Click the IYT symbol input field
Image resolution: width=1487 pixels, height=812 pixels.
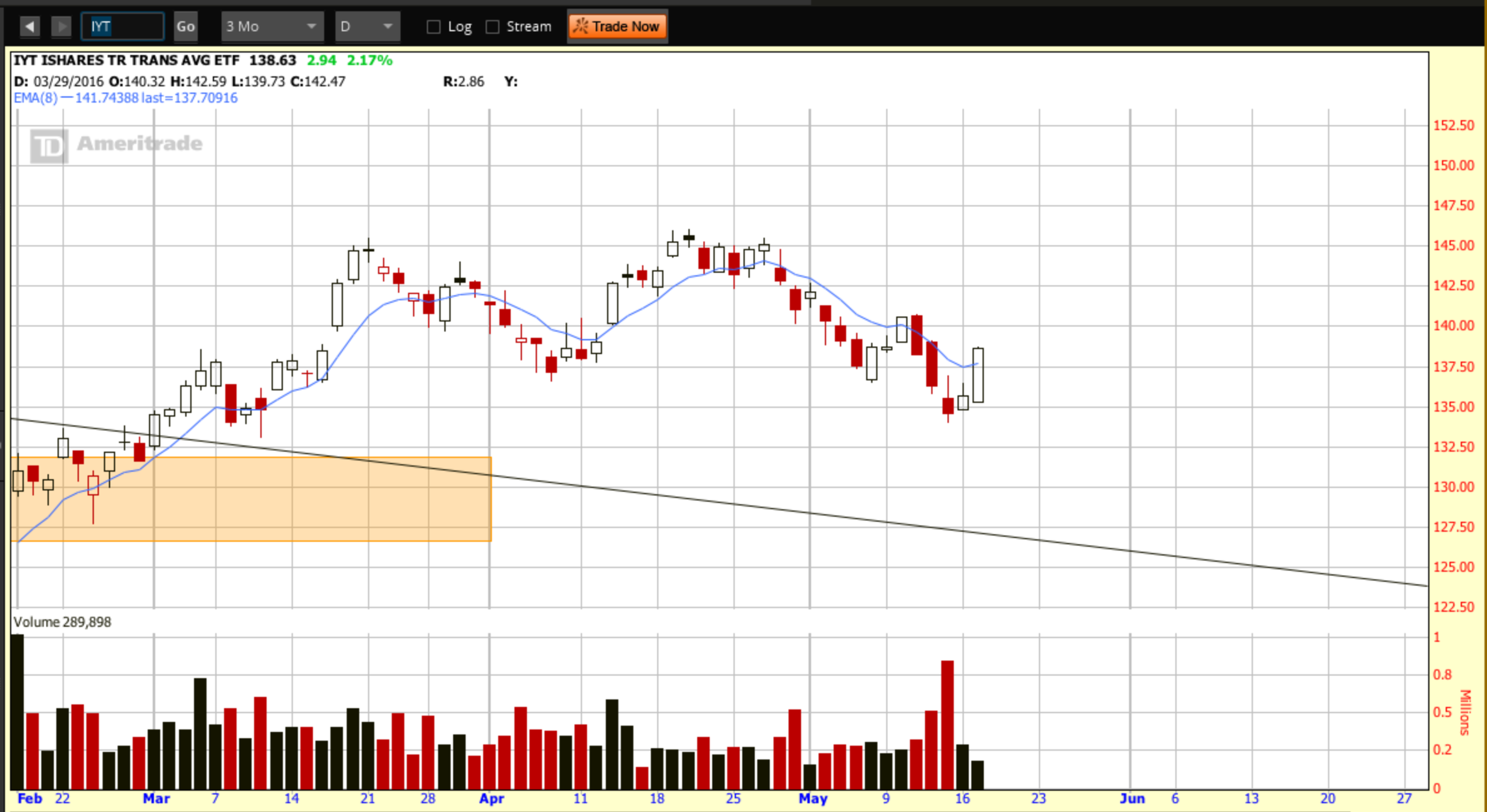point(123,26)
